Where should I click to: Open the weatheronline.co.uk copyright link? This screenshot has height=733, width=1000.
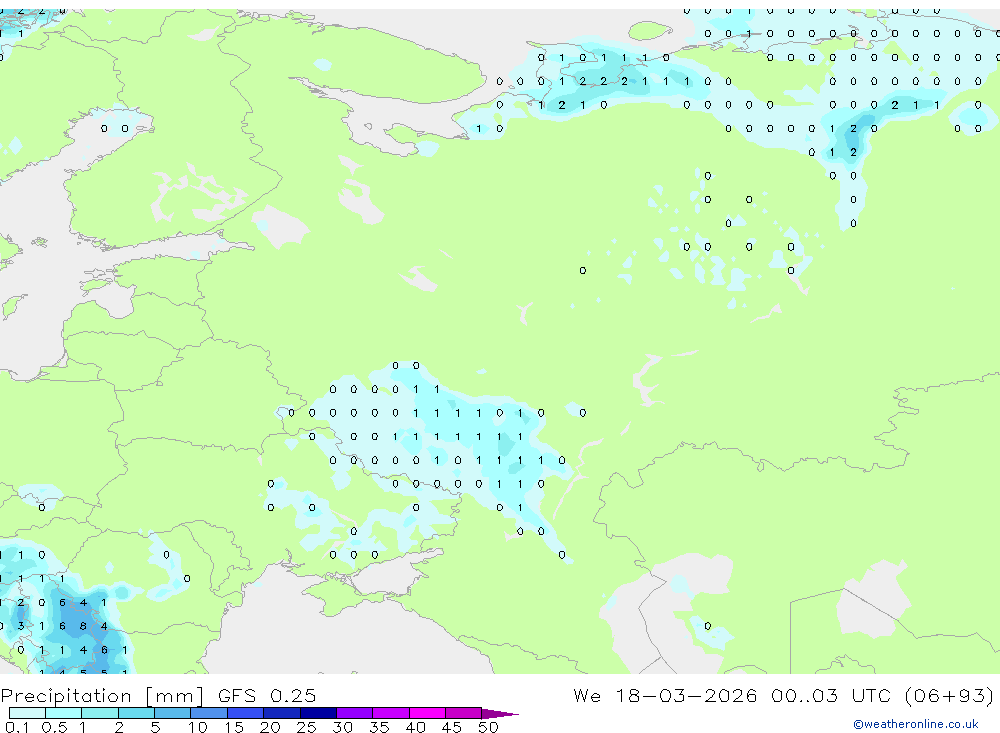click(915, 724)
